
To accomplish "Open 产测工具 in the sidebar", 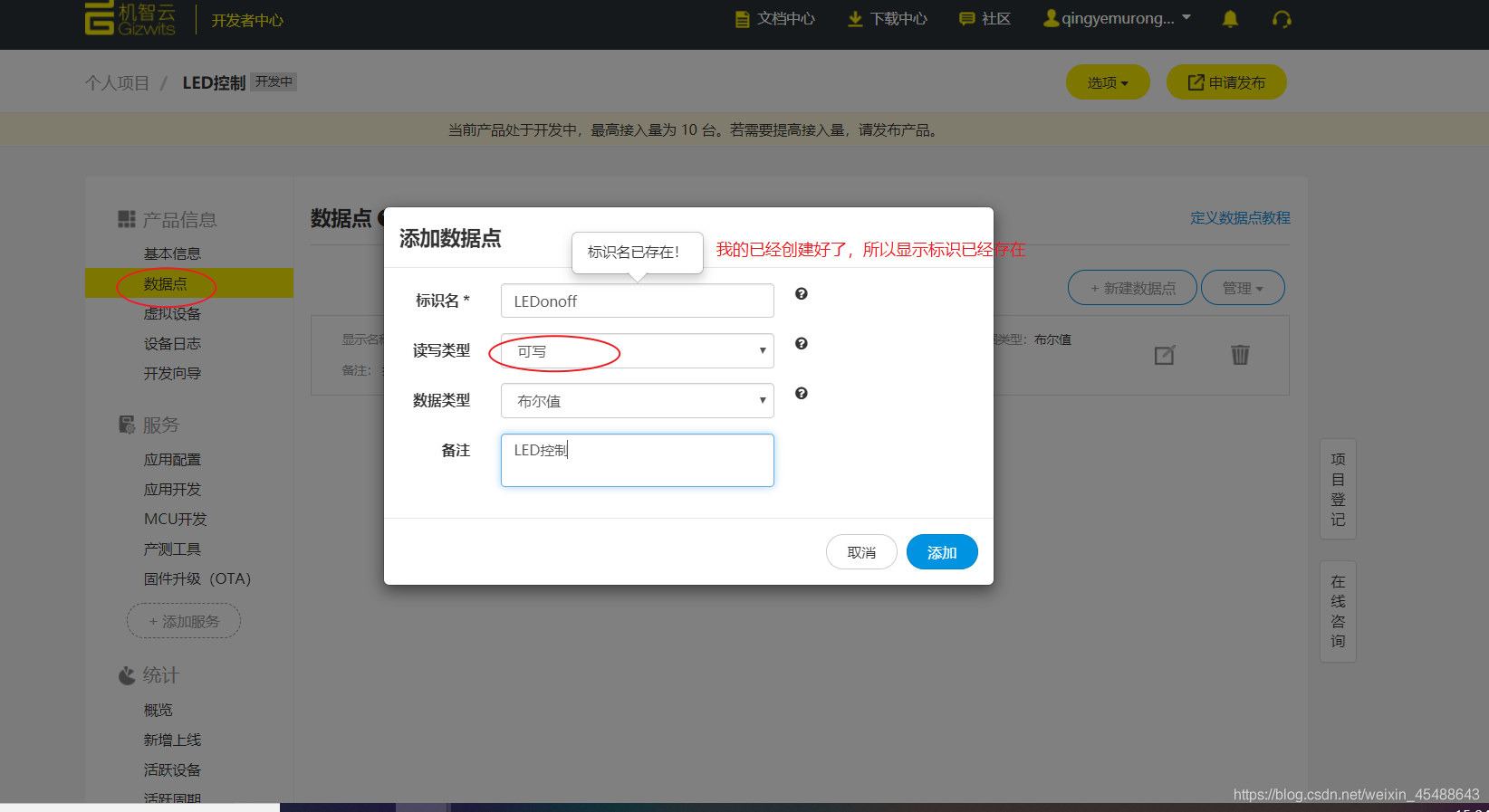I will (172, 549).
